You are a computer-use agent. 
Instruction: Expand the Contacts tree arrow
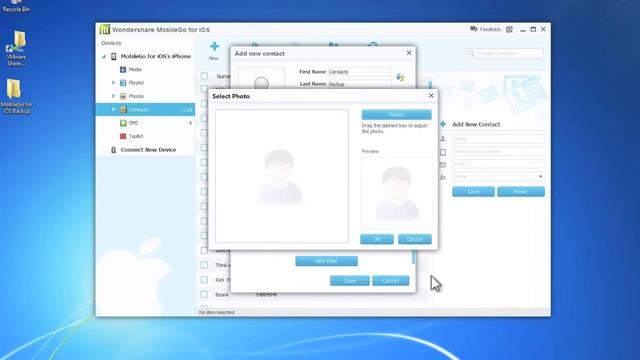[x=113, y=109]
